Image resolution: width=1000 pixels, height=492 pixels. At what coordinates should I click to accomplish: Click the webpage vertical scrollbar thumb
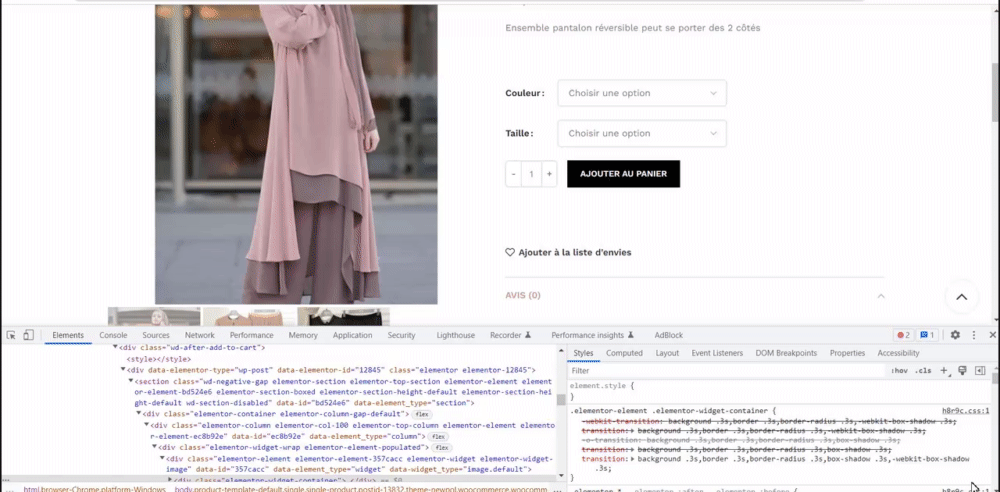click(995, 92)
